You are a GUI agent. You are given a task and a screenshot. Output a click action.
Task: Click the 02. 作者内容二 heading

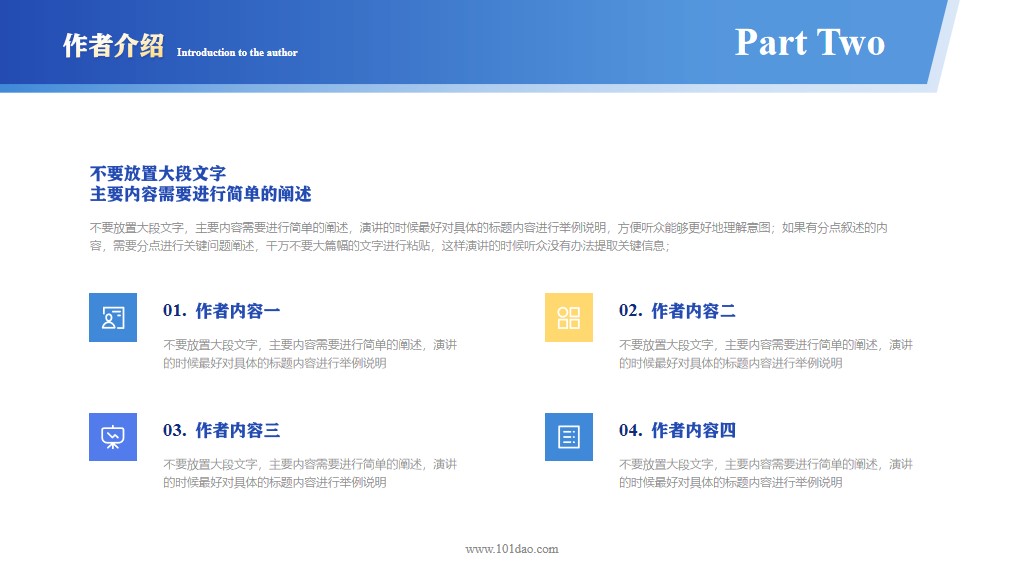(x=677, y=309)
